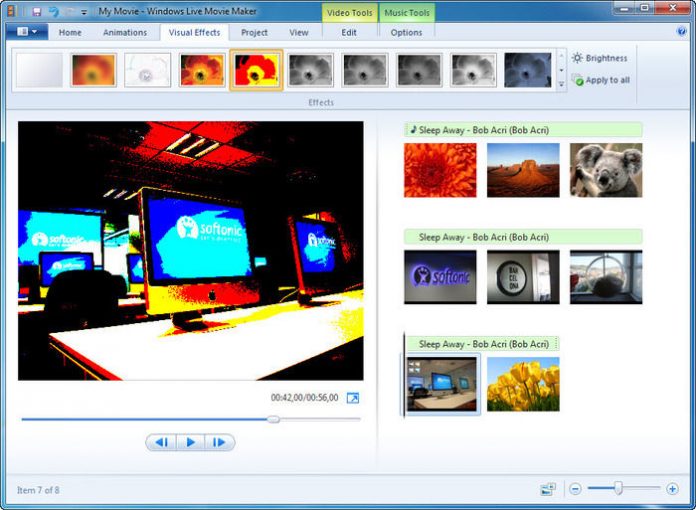This screenshot has height=510, width=696.
Task: Select the highlighted red-yellow threshold effect
Action: coord(257,70)
